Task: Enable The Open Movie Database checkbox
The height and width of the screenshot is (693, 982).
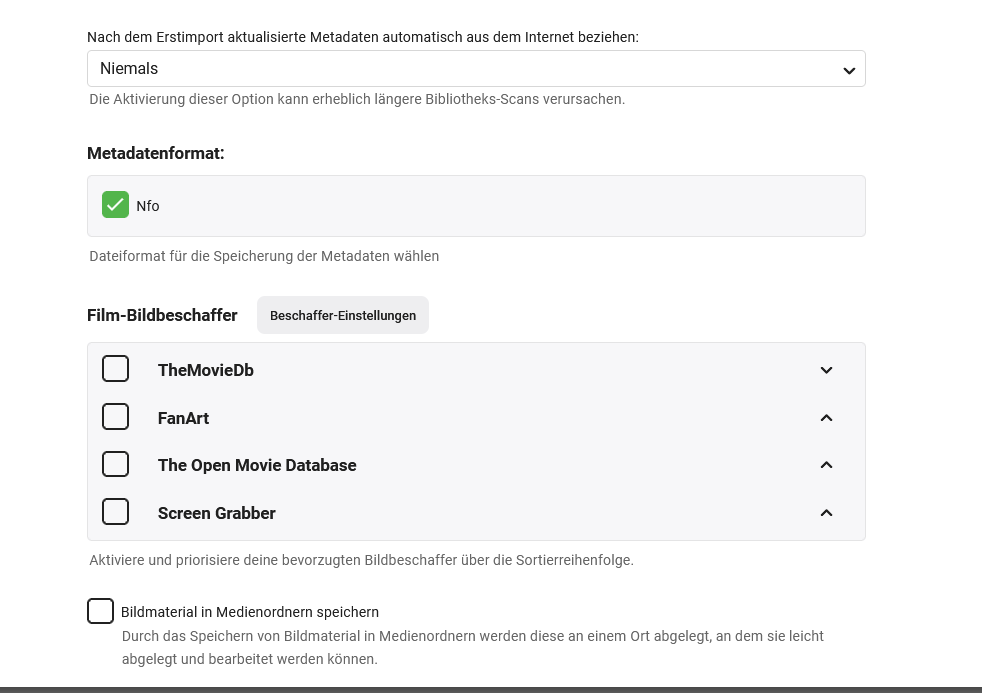Action: coord(116,464)
